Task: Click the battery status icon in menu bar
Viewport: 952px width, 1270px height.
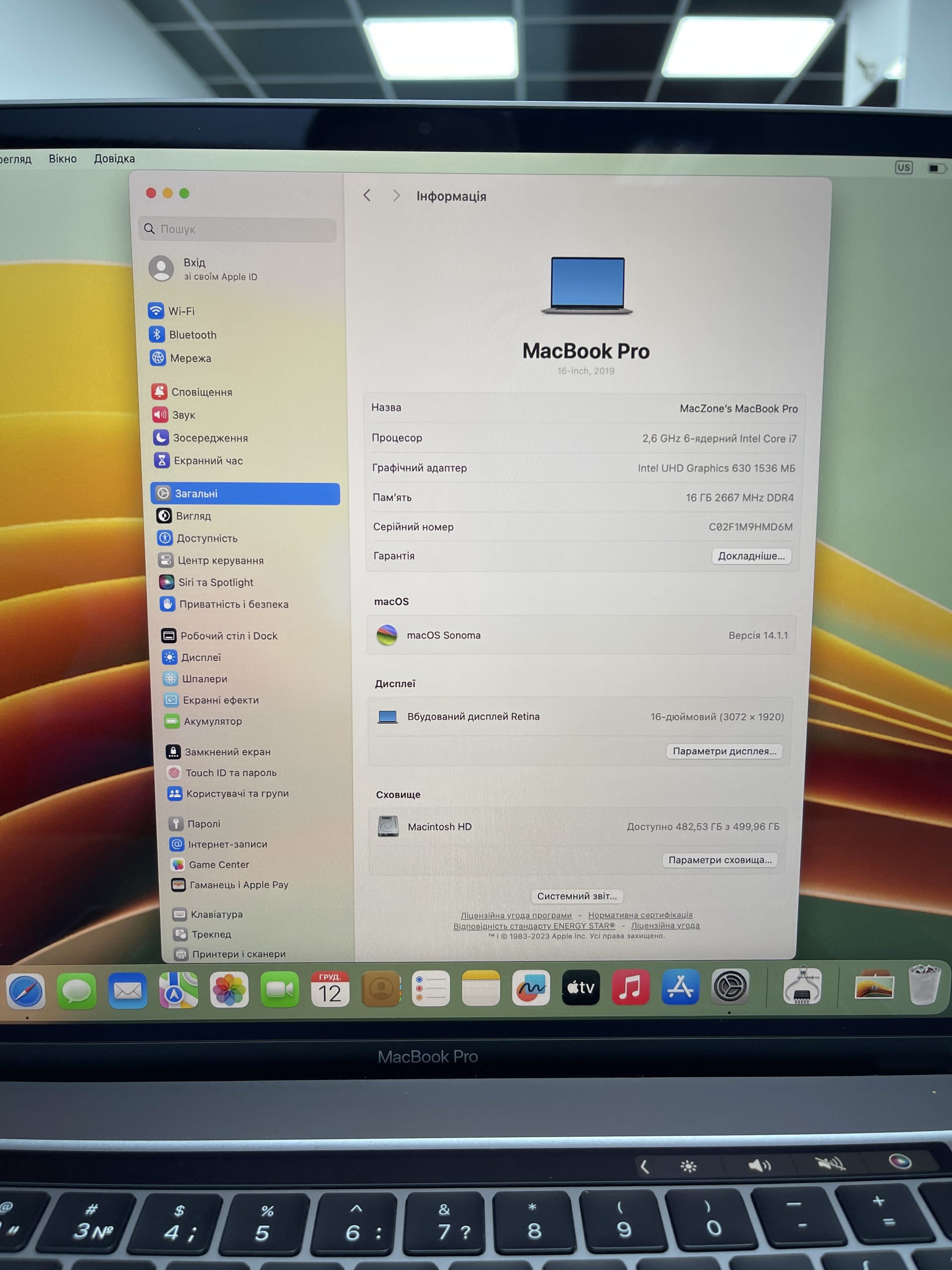Action: click(937, 168)
